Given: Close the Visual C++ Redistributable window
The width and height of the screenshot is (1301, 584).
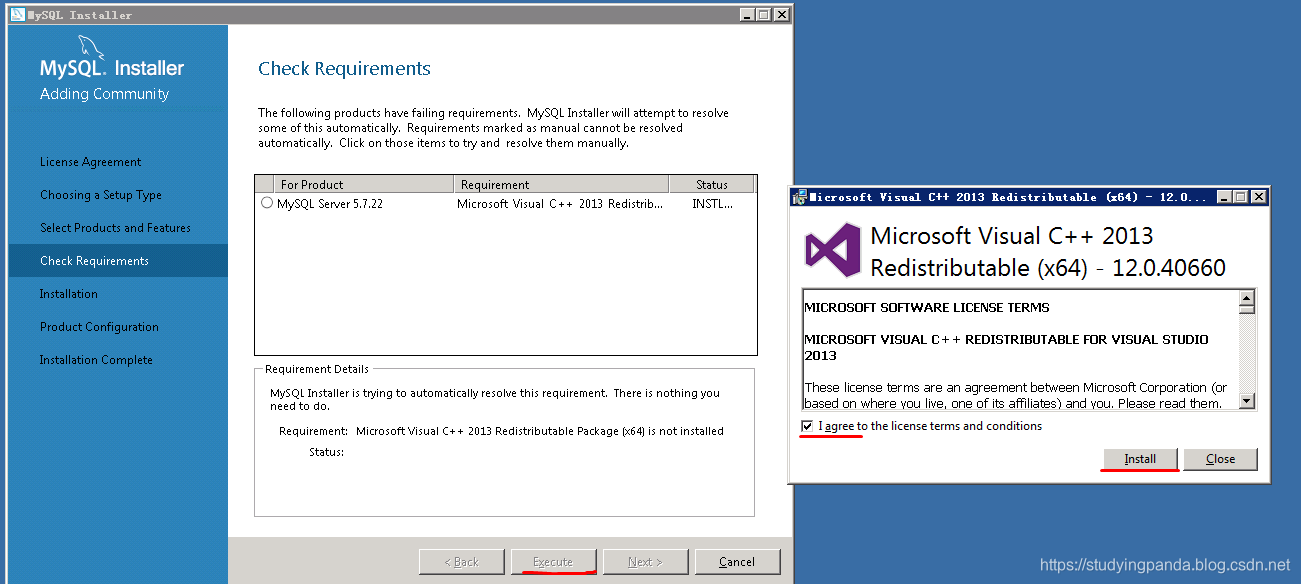Looking at the screenshot, I should point(1257,197).
